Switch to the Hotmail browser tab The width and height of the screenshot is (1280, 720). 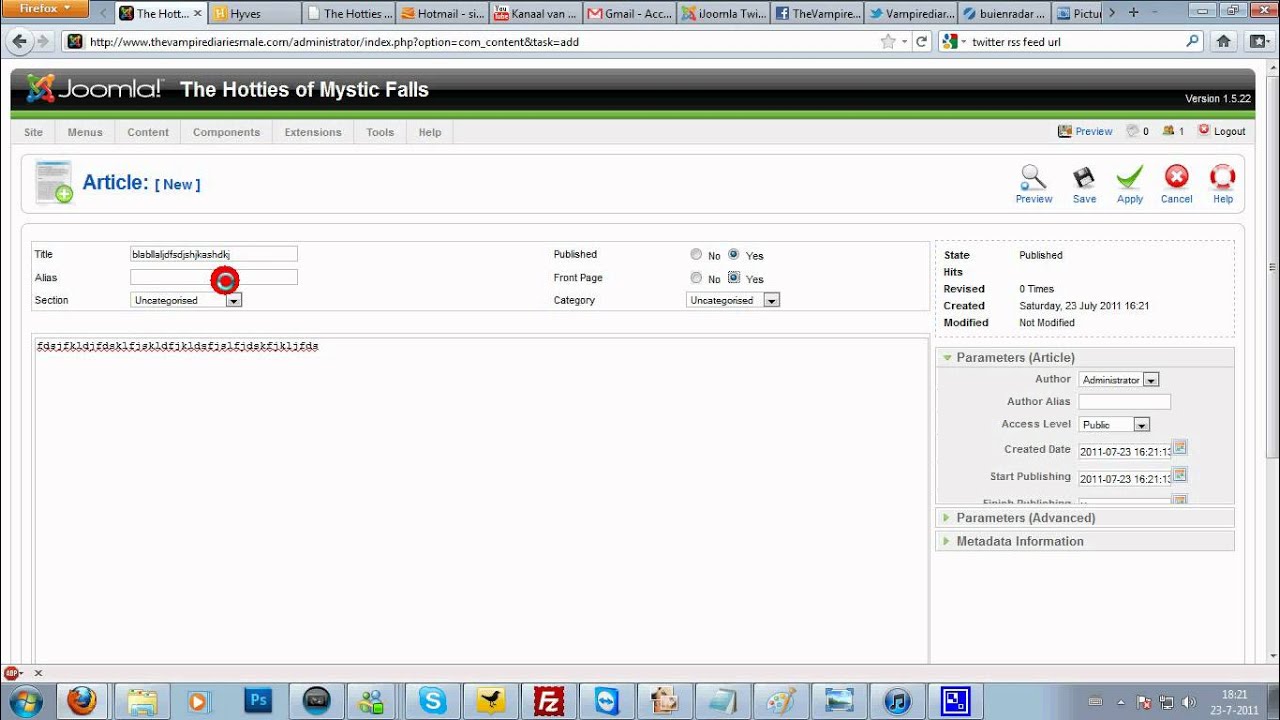(443, 14)
